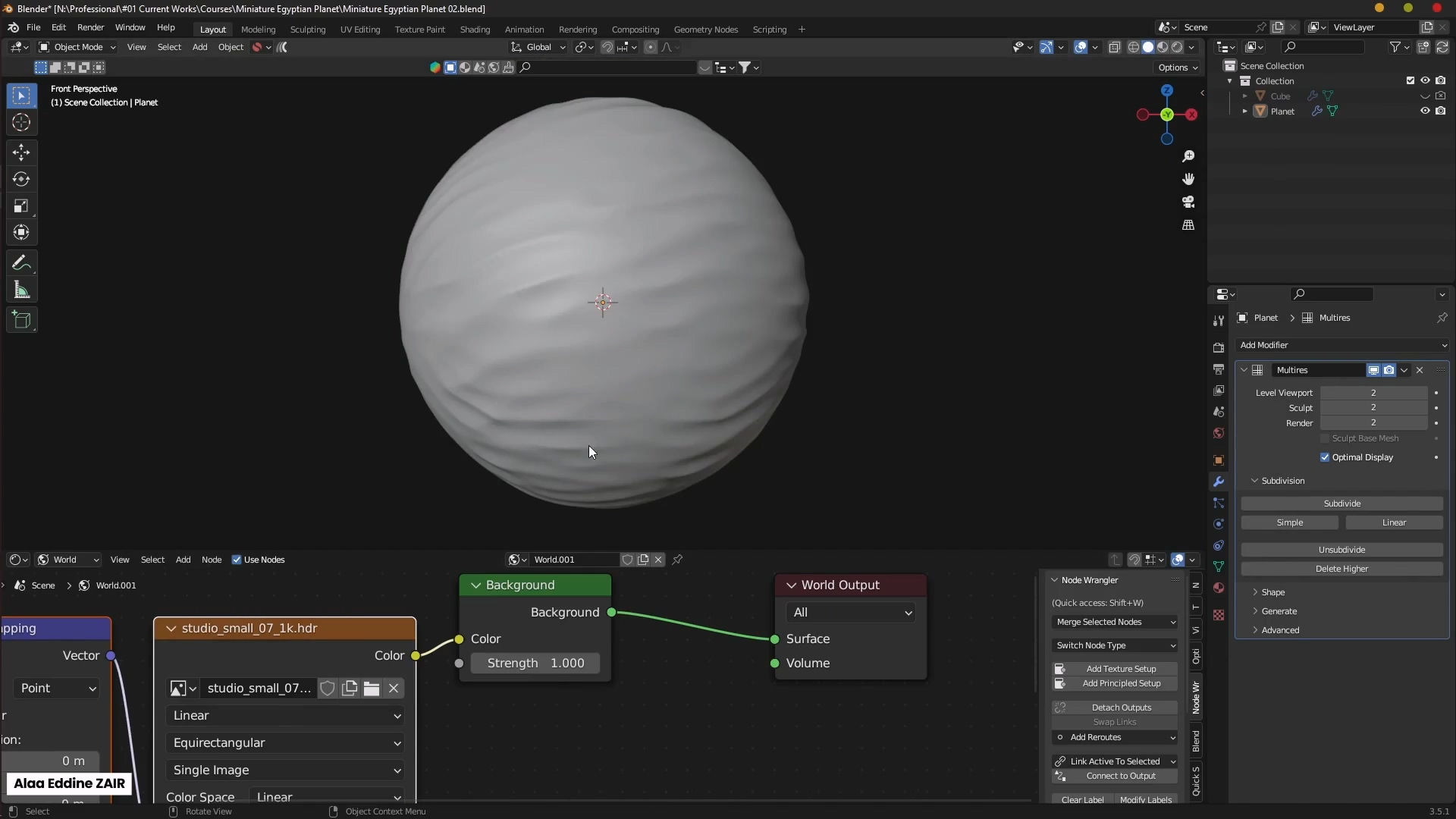This screenshot has height=819, width=1456.
Task: Select the Move tool in the toolbar
Action: pyautogui.click(x=21, y=152)
